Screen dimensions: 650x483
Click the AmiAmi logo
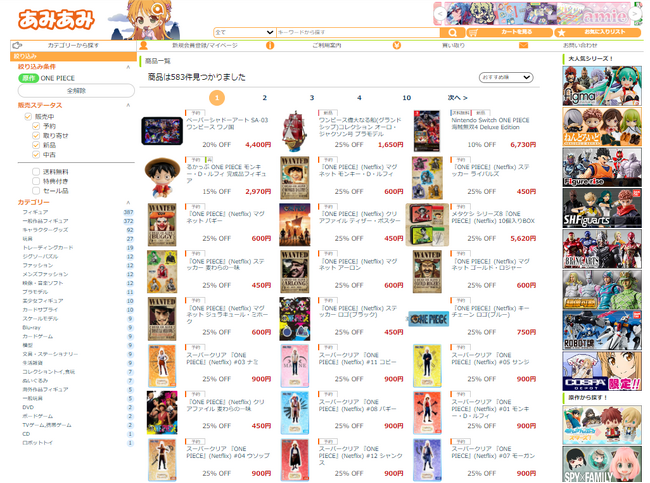[56, 19]
